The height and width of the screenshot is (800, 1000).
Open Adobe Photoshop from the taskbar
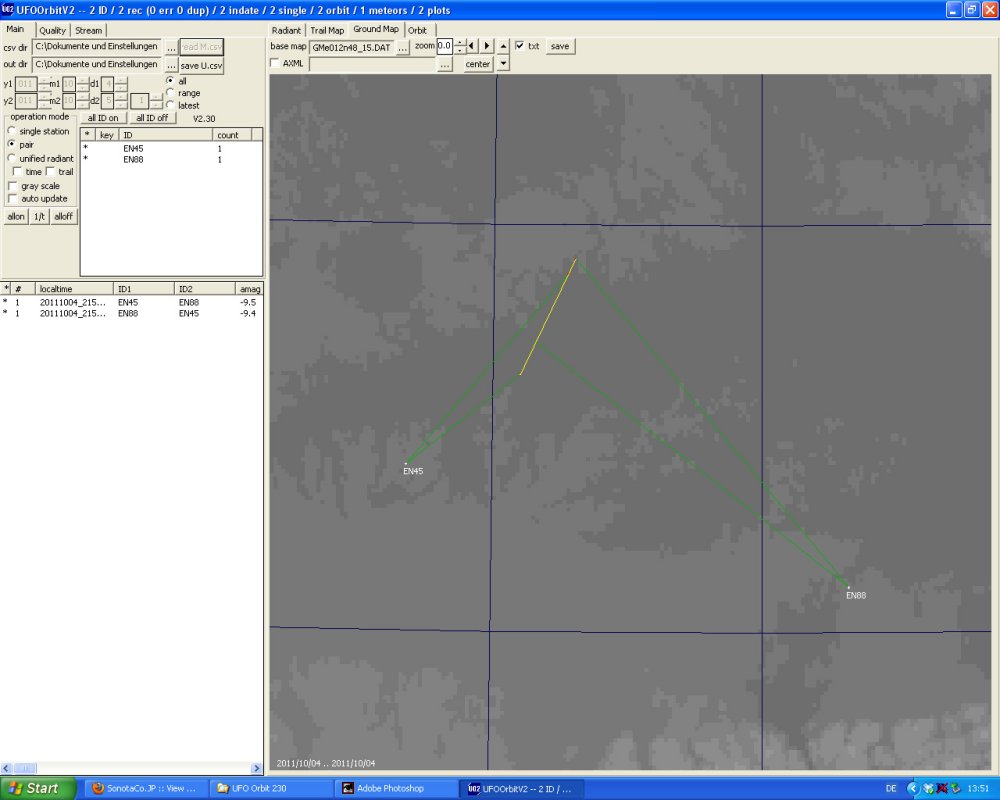(393, 788)
